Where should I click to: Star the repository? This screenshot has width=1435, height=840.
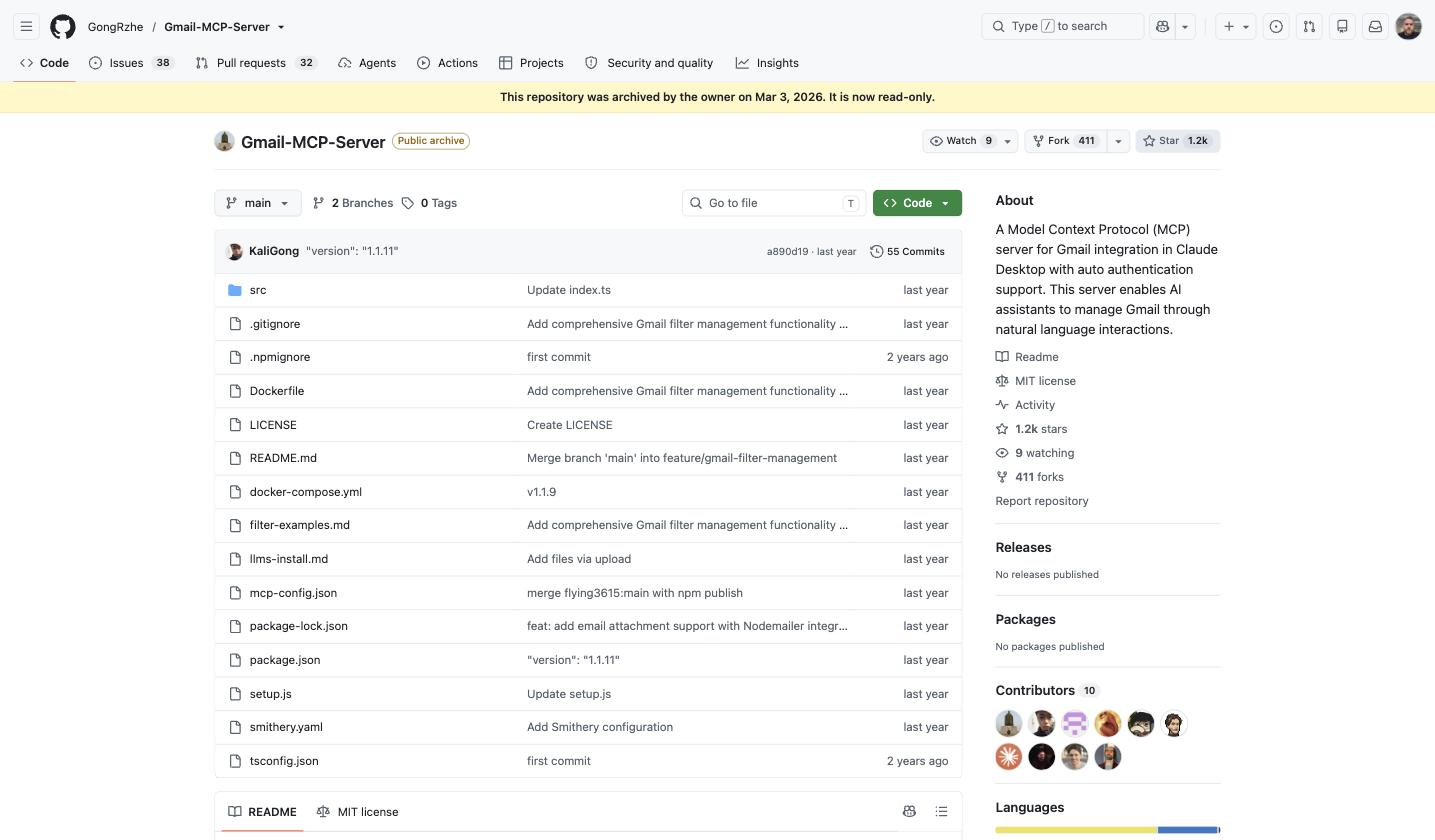(x=1178, y=141)
